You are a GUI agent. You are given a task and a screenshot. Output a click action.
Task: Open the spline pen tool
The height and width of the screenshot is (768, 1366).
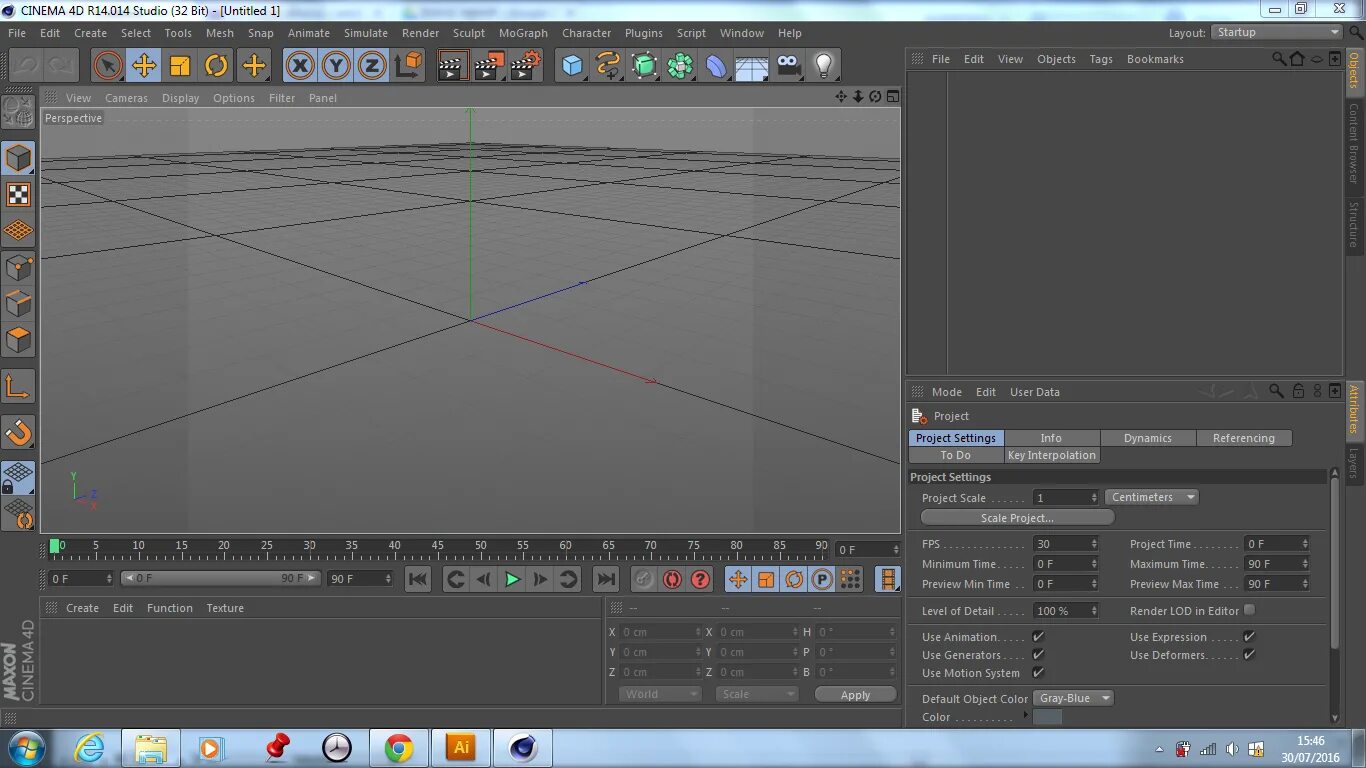click(608, 66)
